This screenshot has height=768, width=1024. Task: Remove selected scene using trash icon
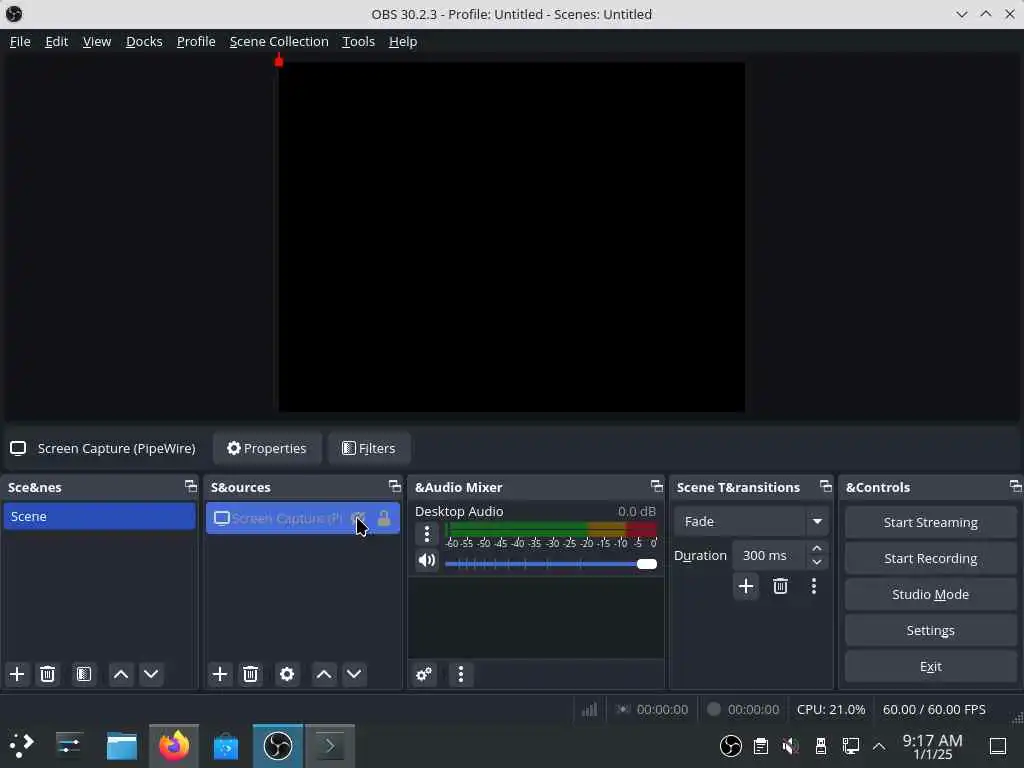(x=47, y=674)
